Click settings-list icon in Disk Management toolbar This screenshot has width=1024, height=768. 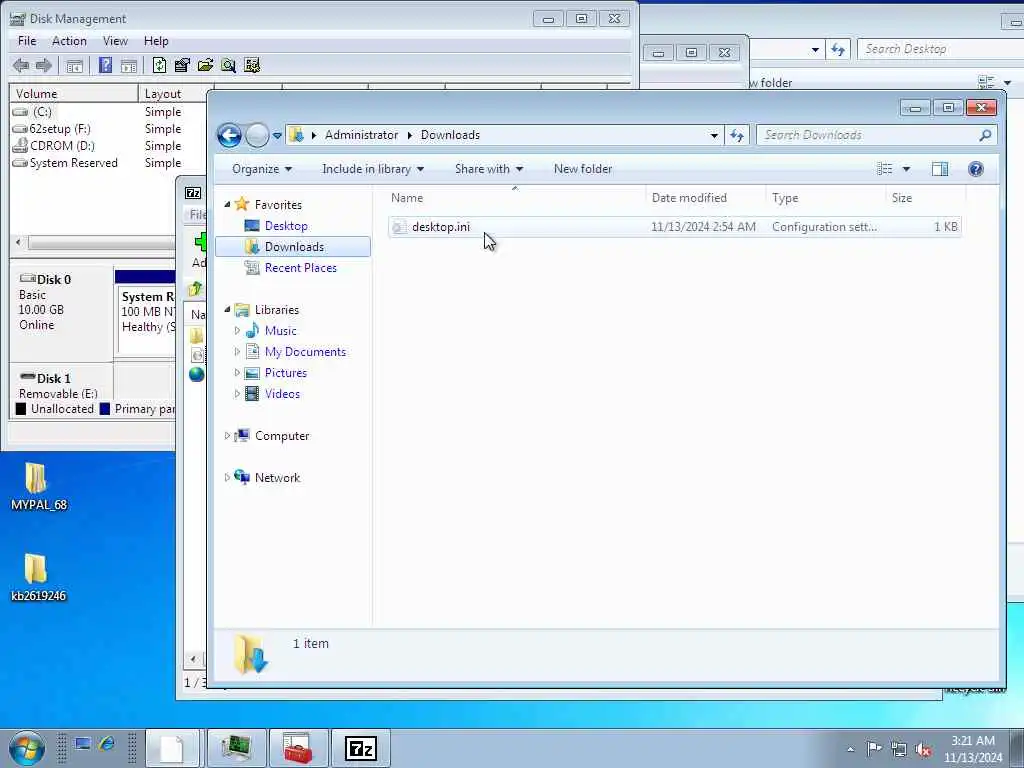pos(251,65)
